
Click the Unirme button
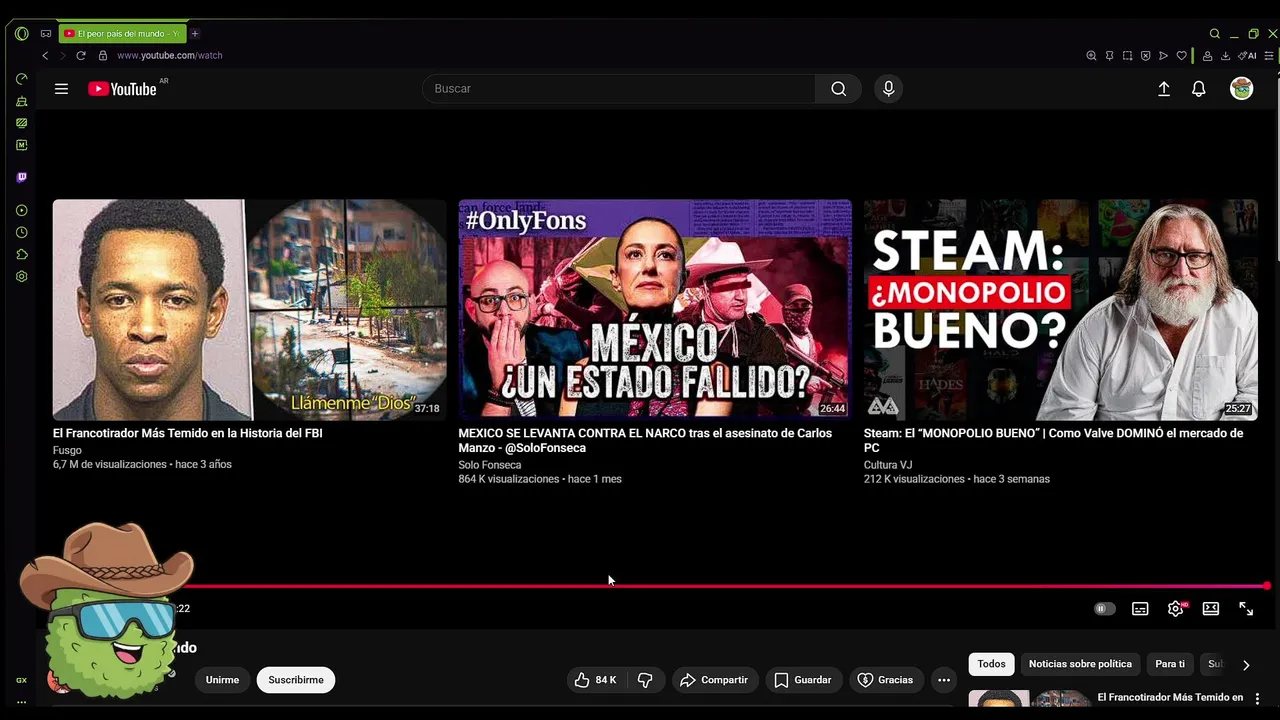222,680
